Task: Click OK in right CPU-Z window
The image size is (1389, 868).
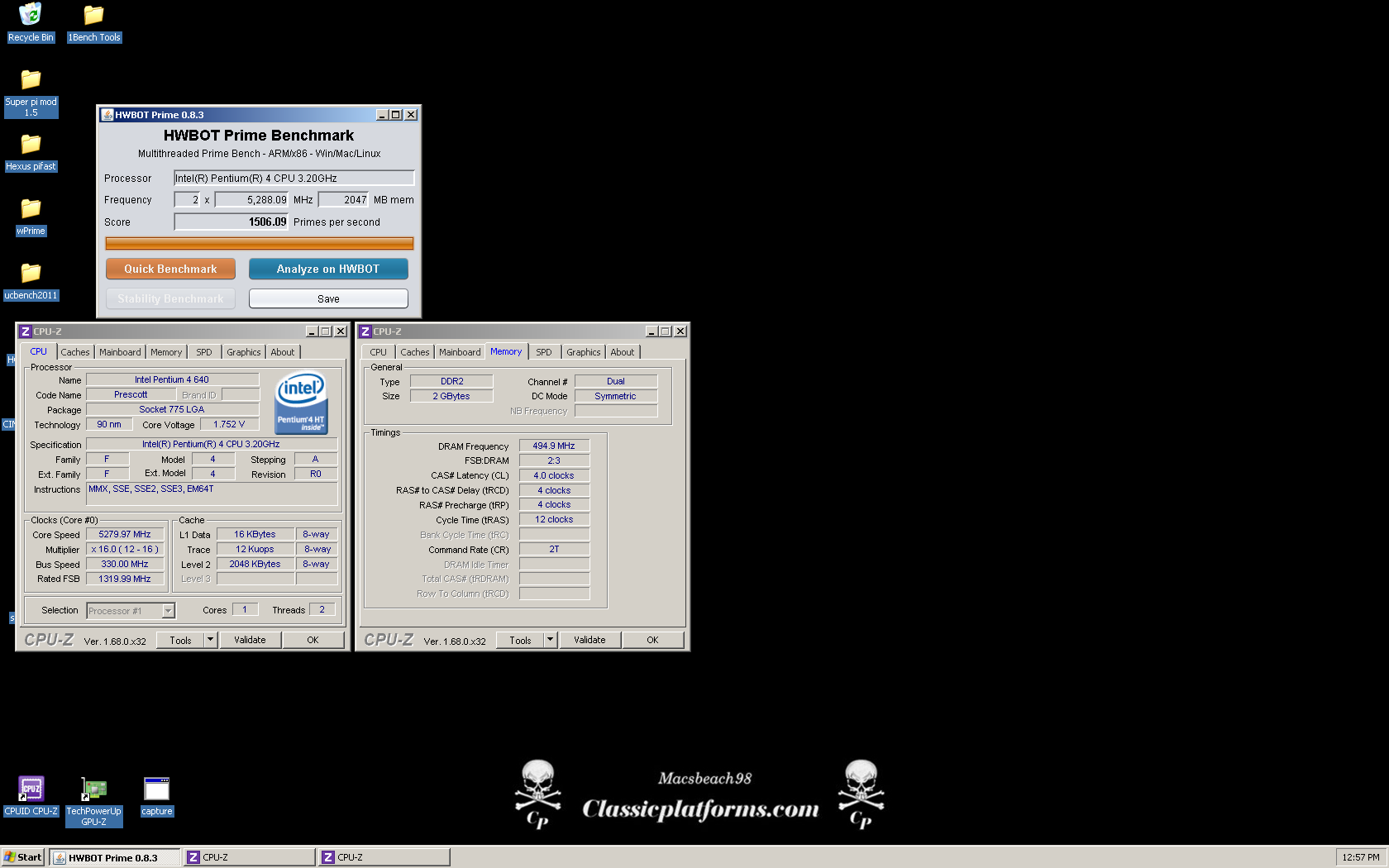Action: [x=652, y=640]
